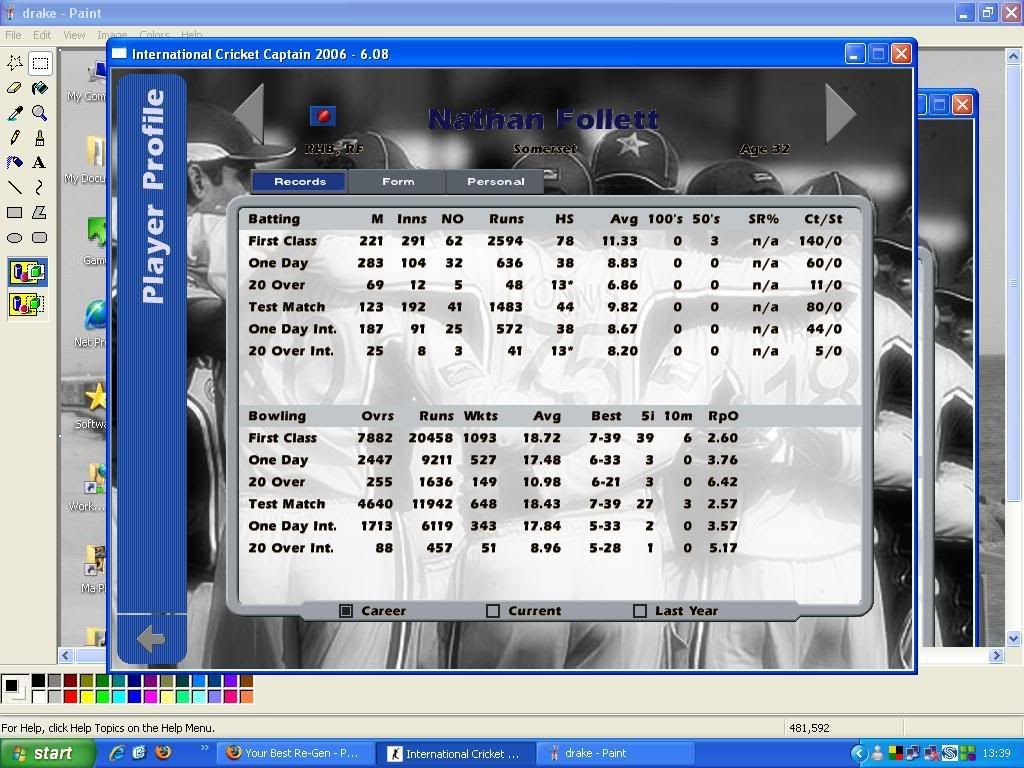The image size is (1024, 768).
Task: Choose transparent selection mode option in Paint
Action: [27, 304]
